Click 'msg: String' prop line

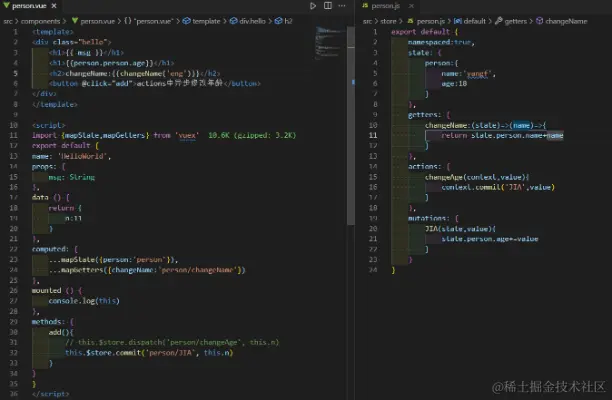point(71,177)
